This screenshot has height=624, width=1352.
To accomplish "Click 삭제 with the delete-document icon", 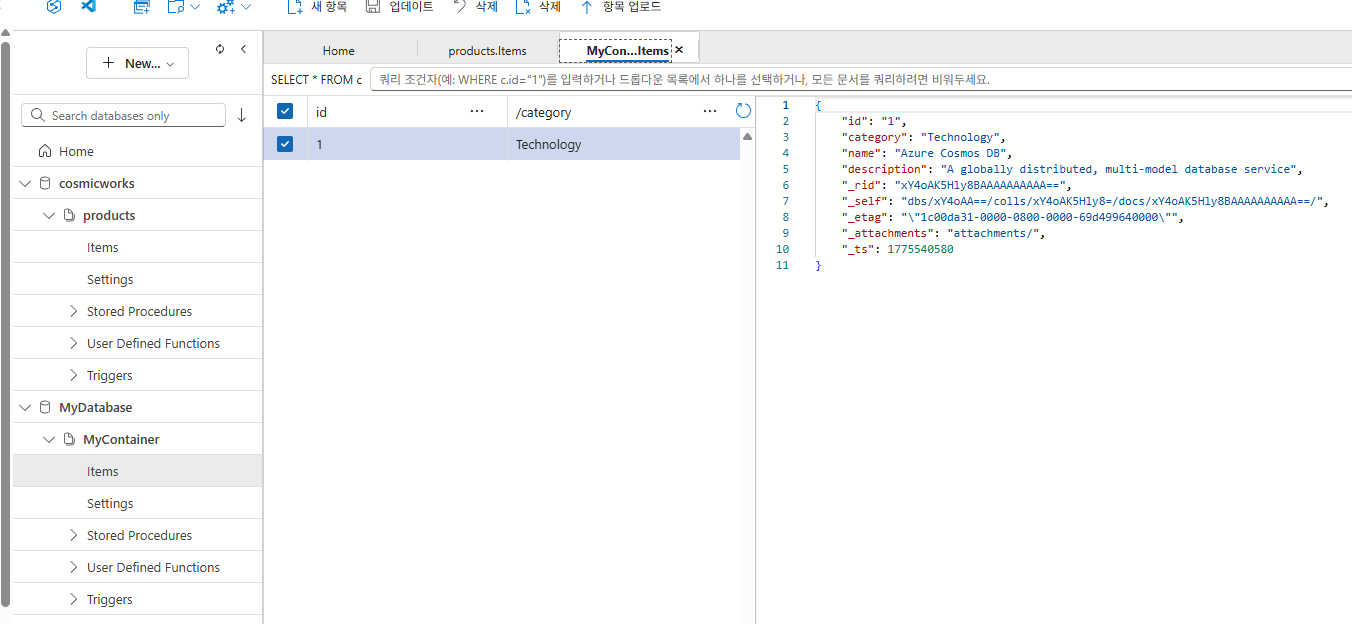I will (x=538, y=7).
